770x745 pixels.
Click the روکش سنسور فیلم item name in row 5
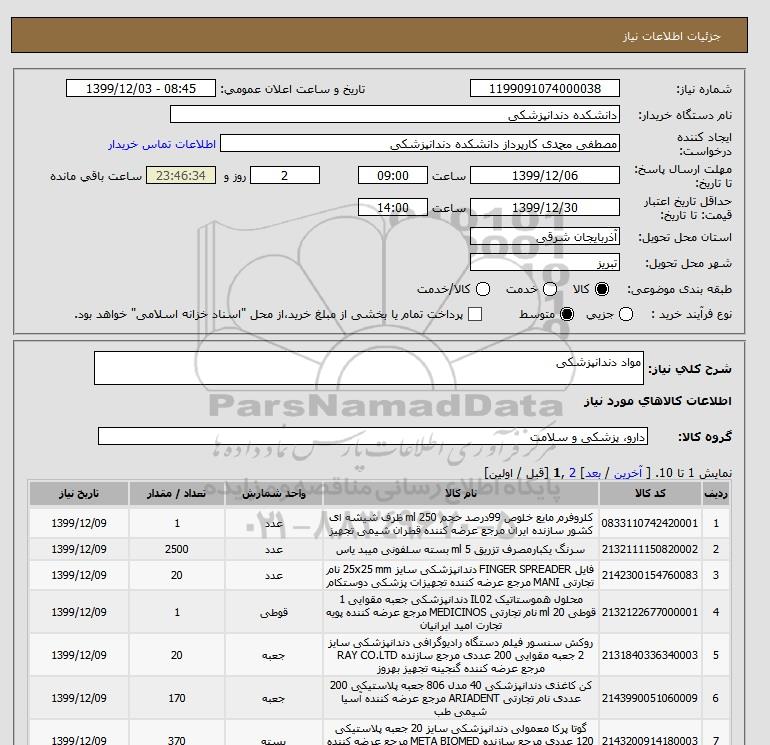[461, 655]
